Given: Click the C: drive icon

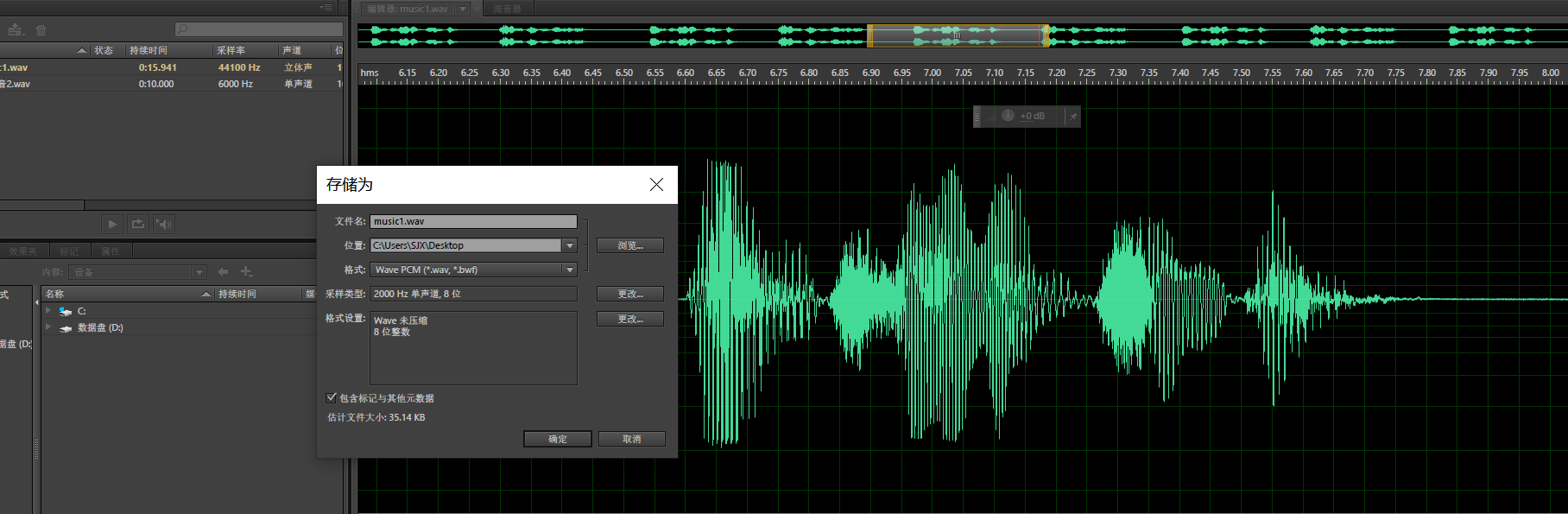Looking at the screenshot, I should pos(66,311).
